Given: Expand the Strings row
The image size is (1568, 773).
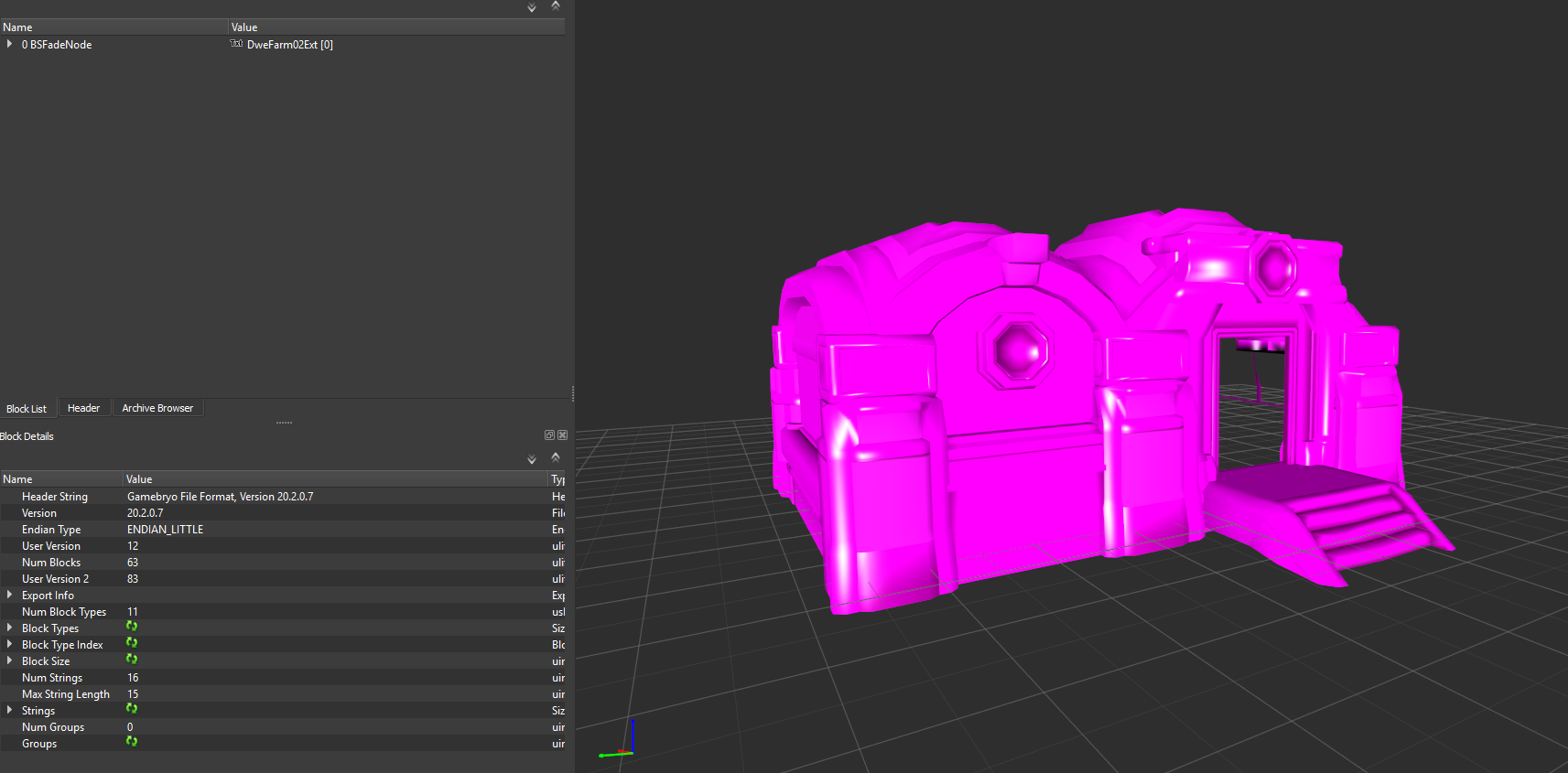Looking at the screenshot, I should point(9,710).
